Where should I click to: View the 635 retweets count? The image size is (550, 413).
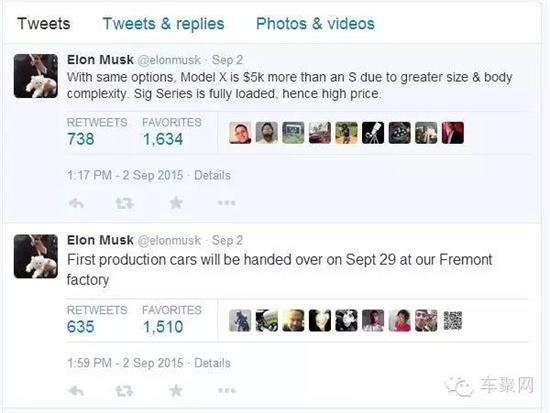pos(81,327)
